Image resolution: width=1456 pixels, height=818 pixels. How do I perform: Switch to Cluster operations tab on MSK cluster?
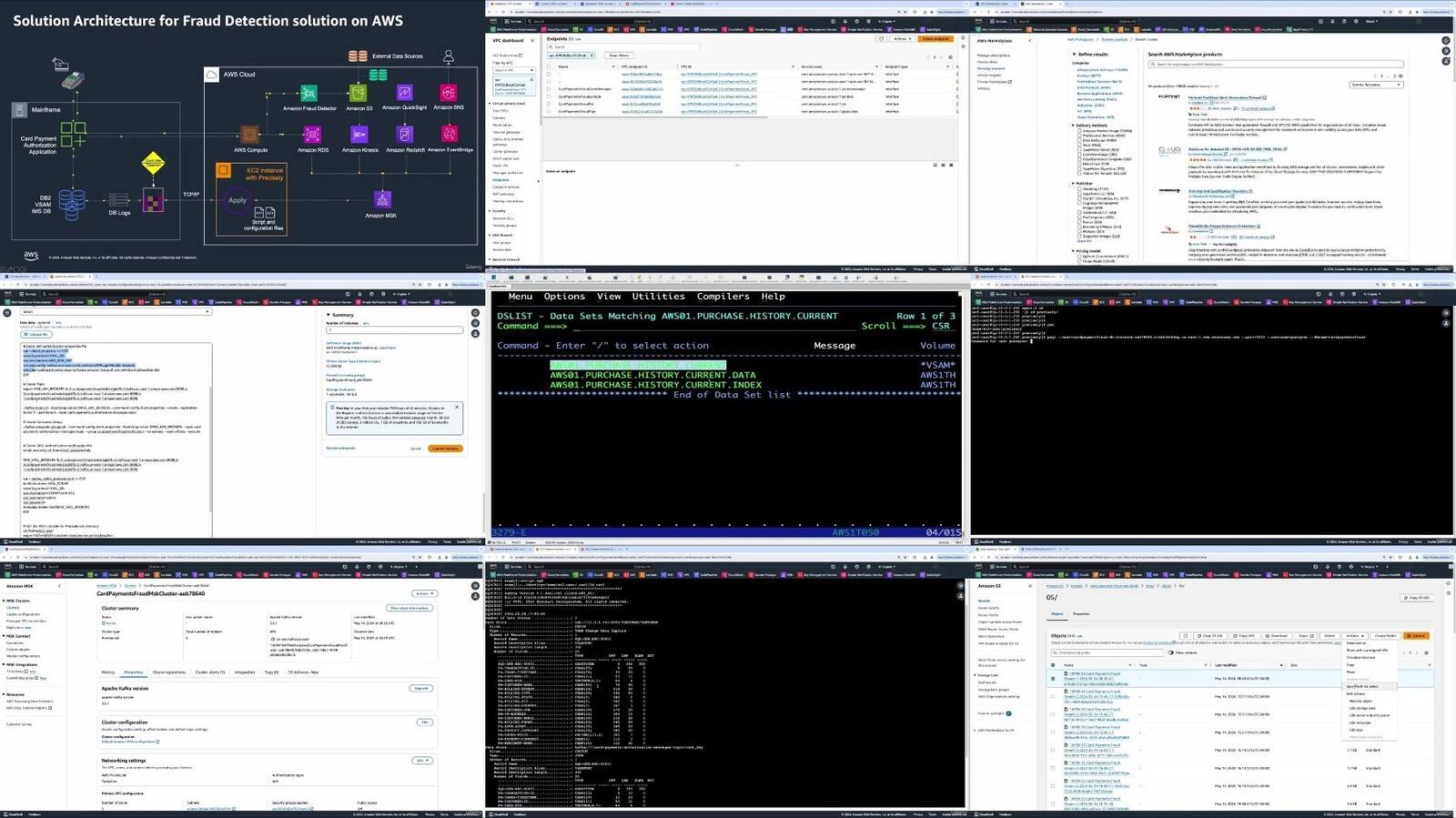(169, 672)
